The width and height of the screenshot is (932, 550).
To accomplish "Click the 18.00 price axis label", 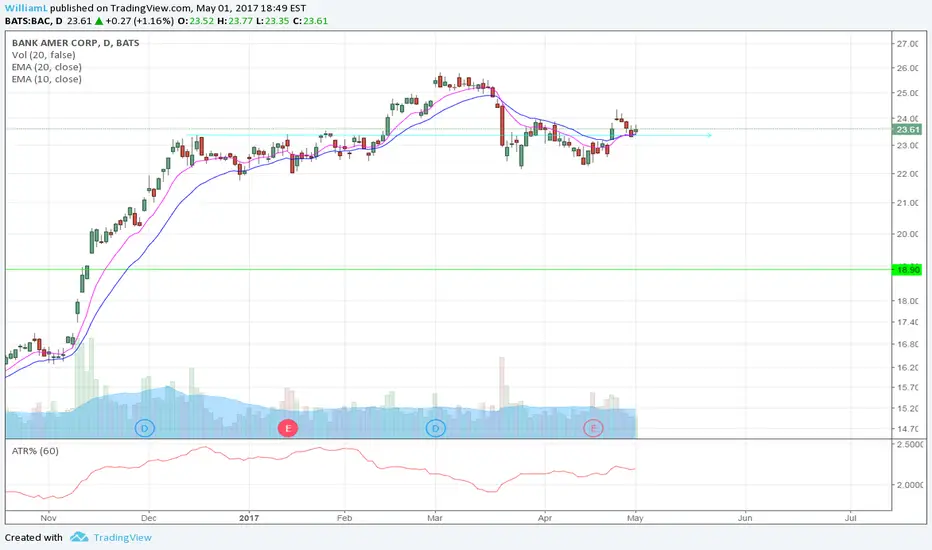I will coord(908,301).
